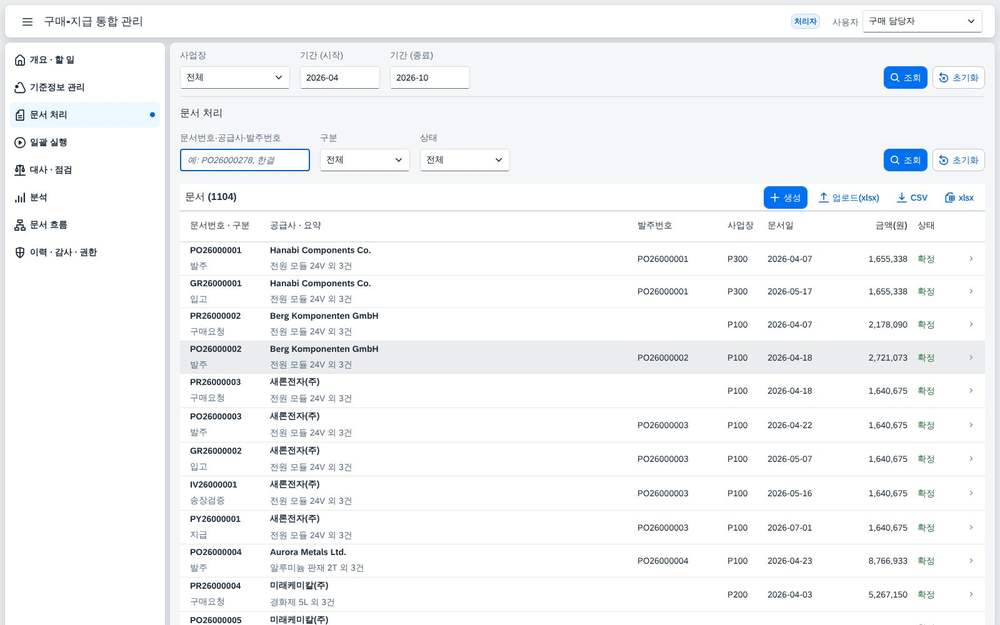Open 분석 bar chart icon

20,197
